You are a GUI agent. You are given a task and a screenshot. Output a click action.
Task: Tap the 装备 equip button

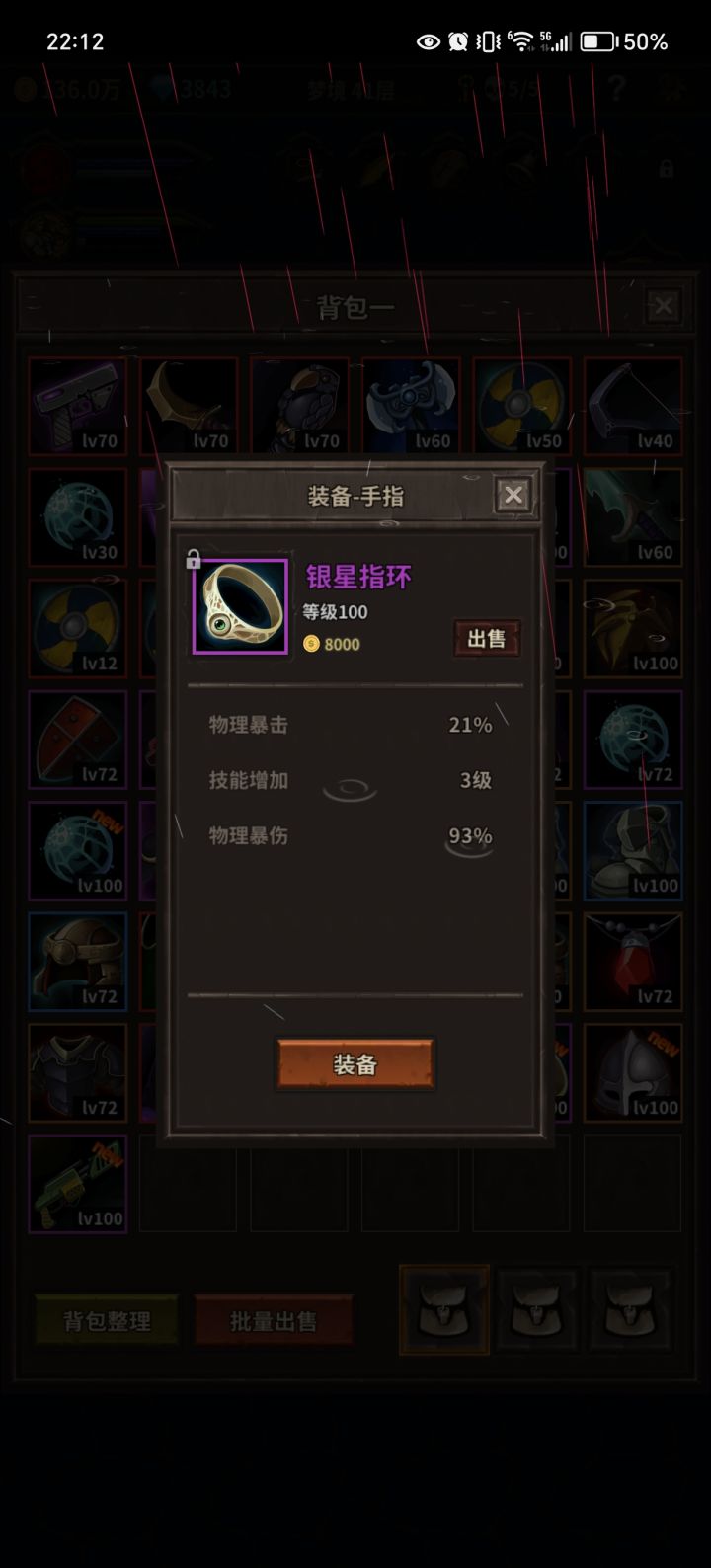point(355,1064)
